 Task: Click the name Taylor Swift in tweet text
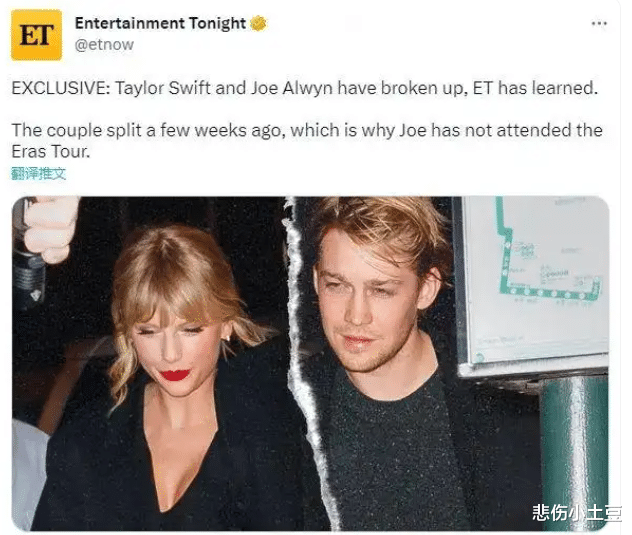pos(163,88)
